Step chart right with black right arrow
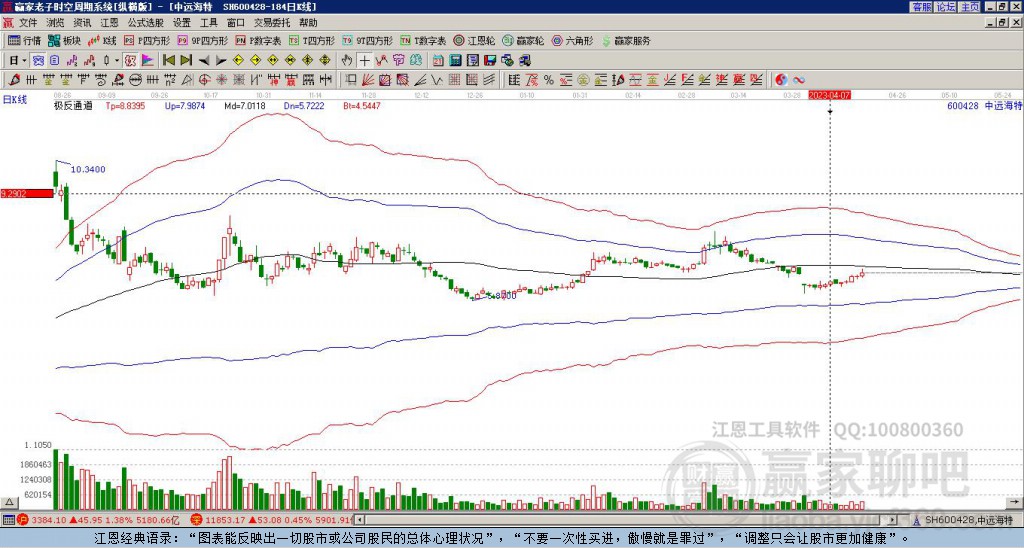Viewport: 1024px width, 548px height. click(221, 61)
